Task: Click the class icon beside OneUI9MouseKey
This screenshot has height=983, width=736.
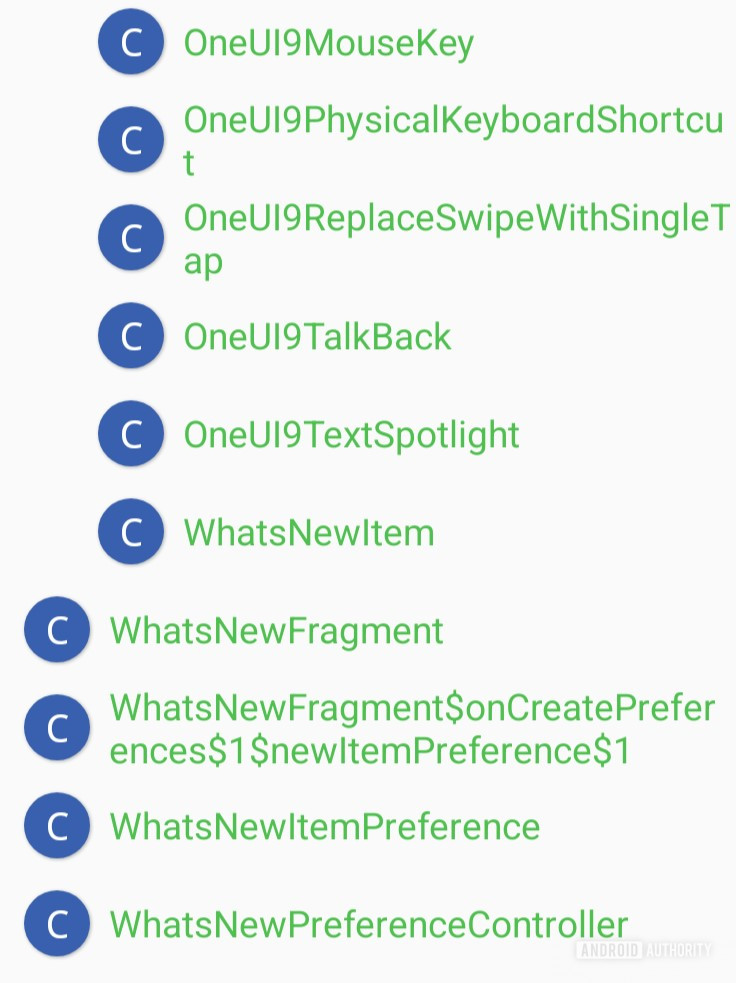Action: tap(131, 42)
